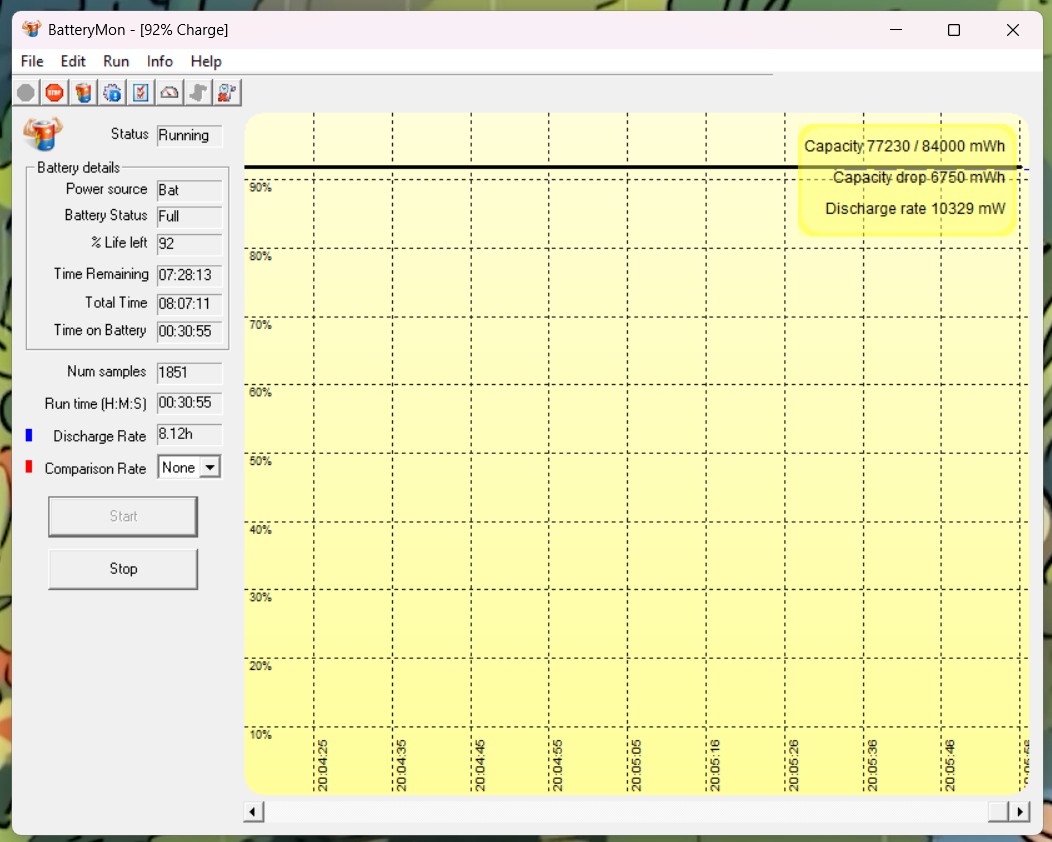The width and height of the screenshot is (1052, 842).
Task: Open the File menu
Action: click(32, 61)
